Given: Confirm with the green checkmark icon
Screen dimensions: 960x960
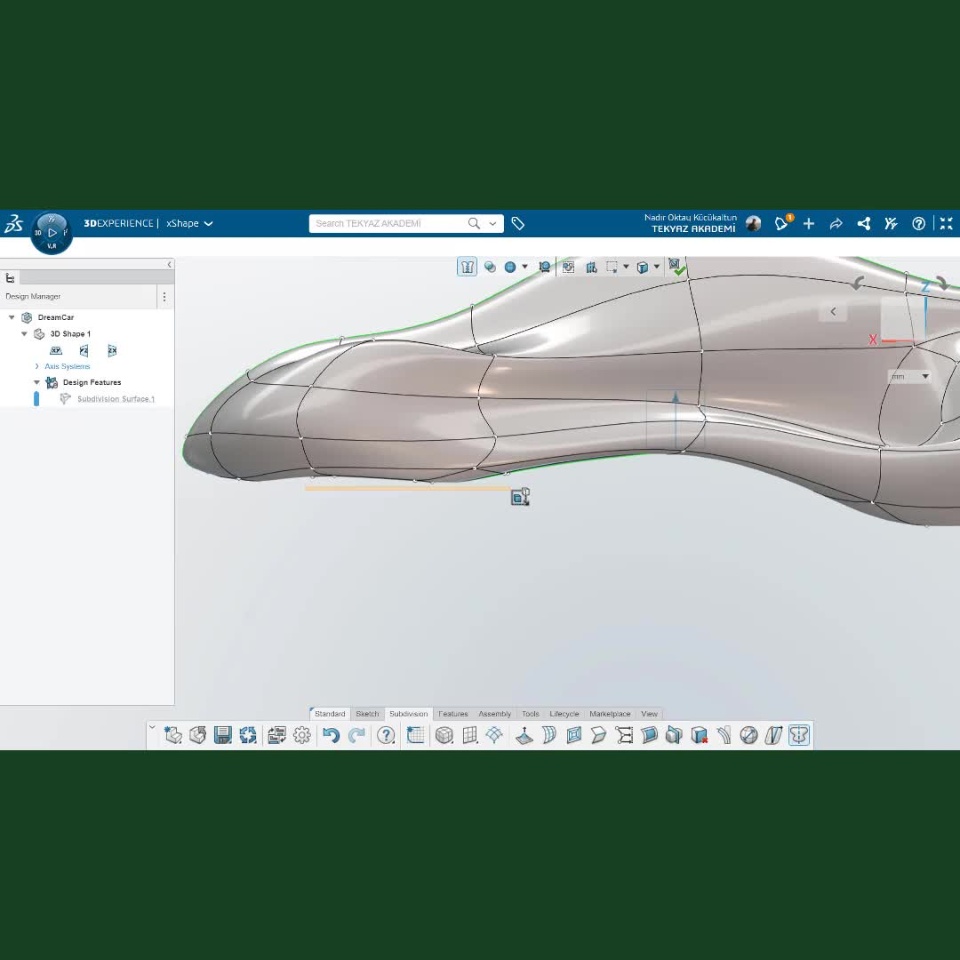Looking at the screenshot, I should coord(677,267).
